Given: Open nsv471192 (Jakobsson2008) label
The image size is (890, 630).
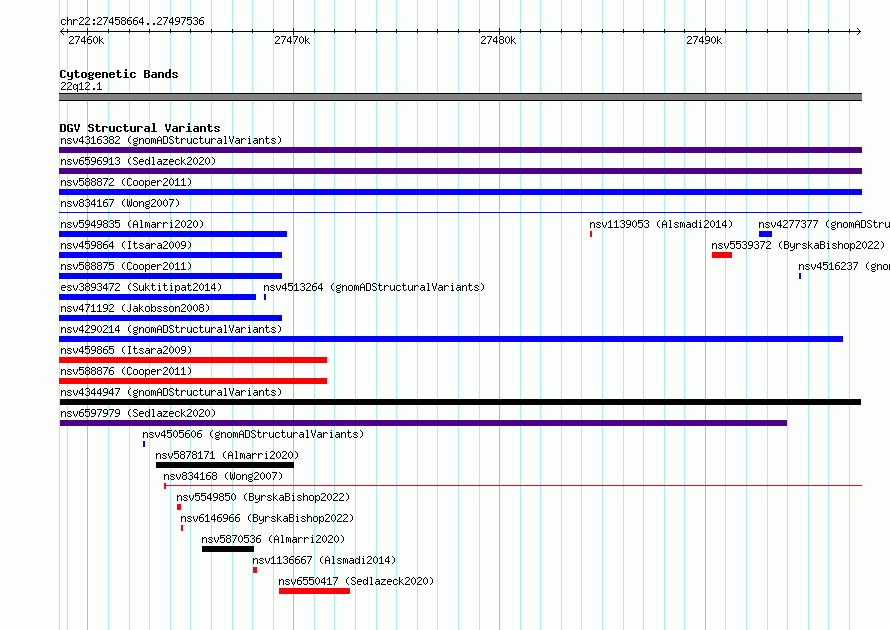Looking at the screenshot, I should (x=135, y=308).
